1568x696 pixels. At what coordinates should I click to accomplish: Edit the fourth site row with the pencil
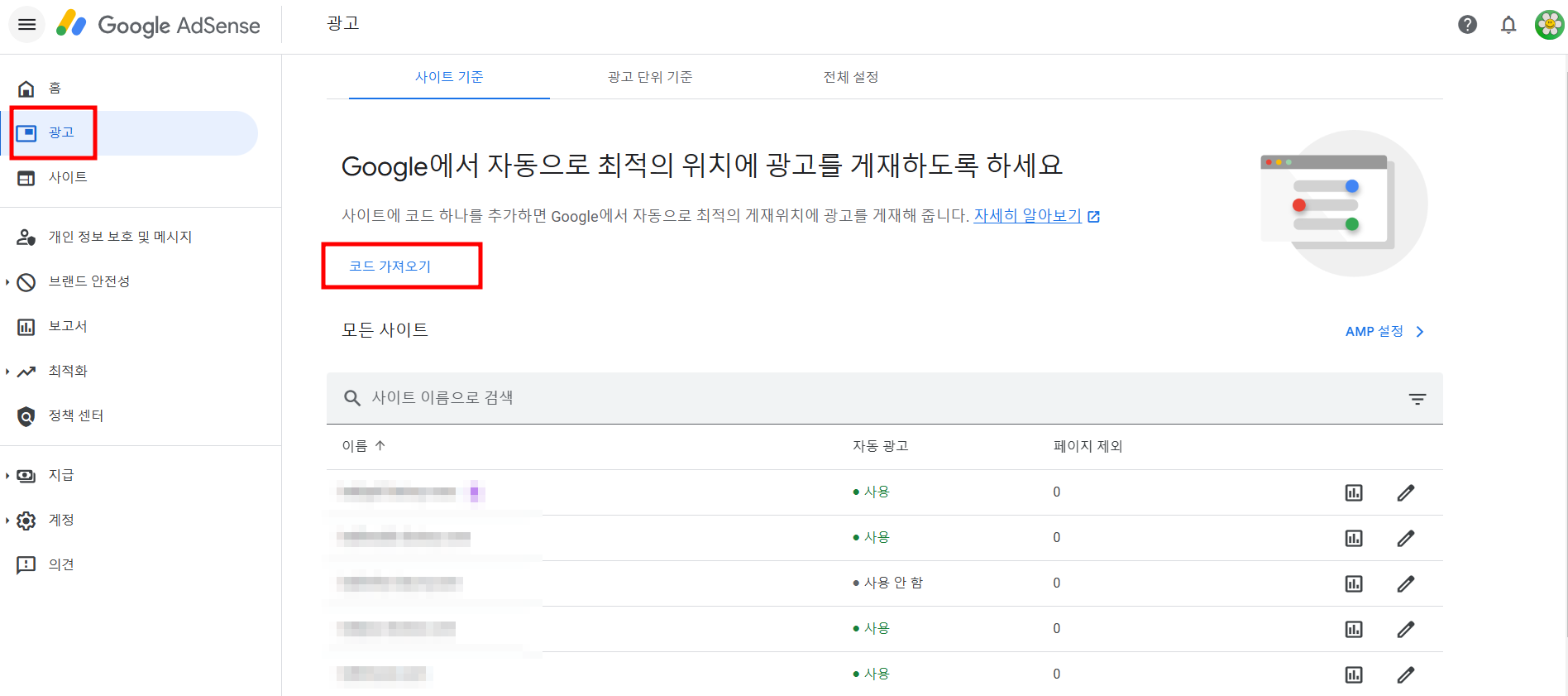pos(1406,630)
